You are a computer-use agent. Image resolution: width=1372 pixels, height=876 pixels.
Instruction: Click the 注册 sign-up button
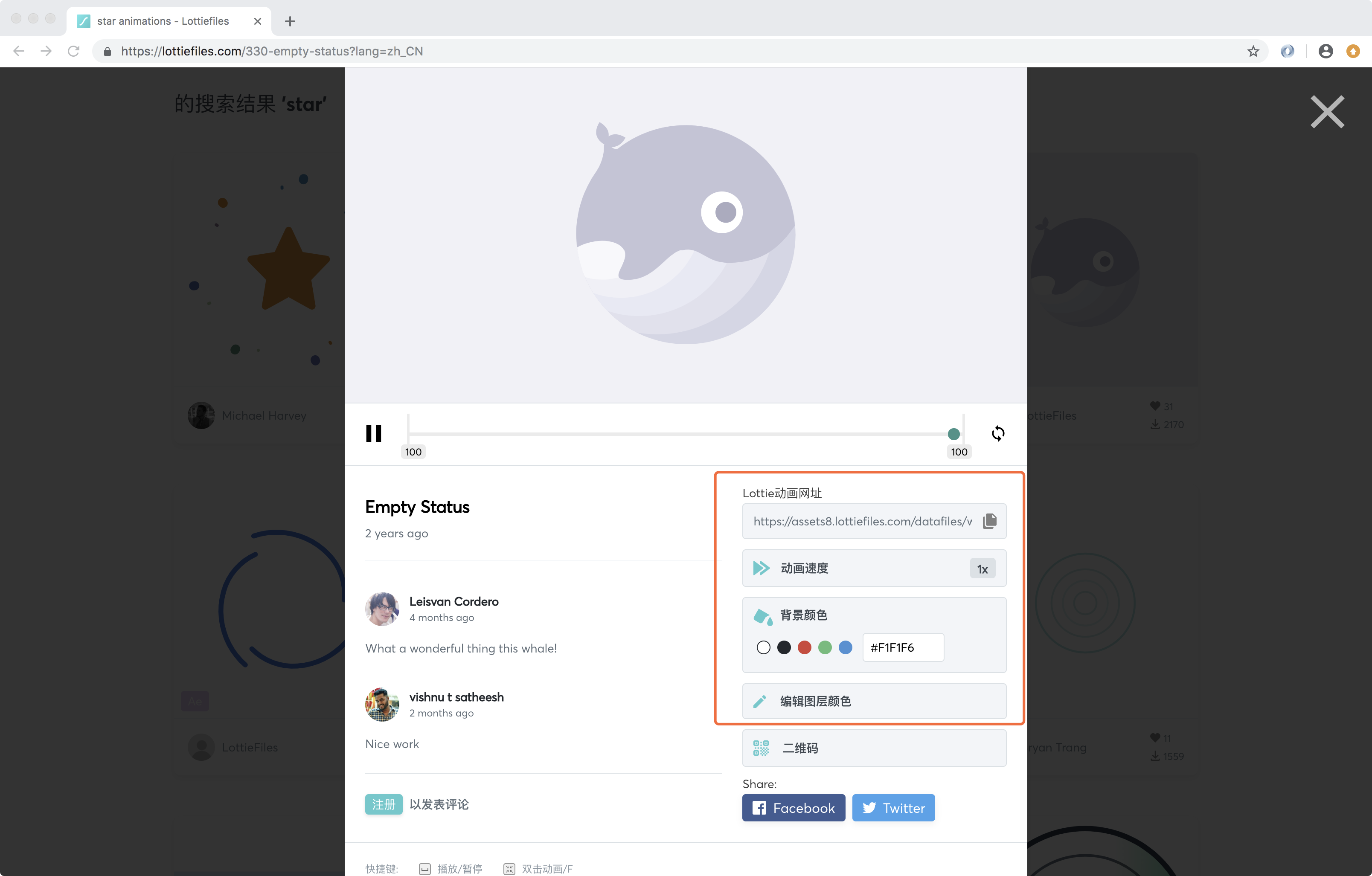384,804
